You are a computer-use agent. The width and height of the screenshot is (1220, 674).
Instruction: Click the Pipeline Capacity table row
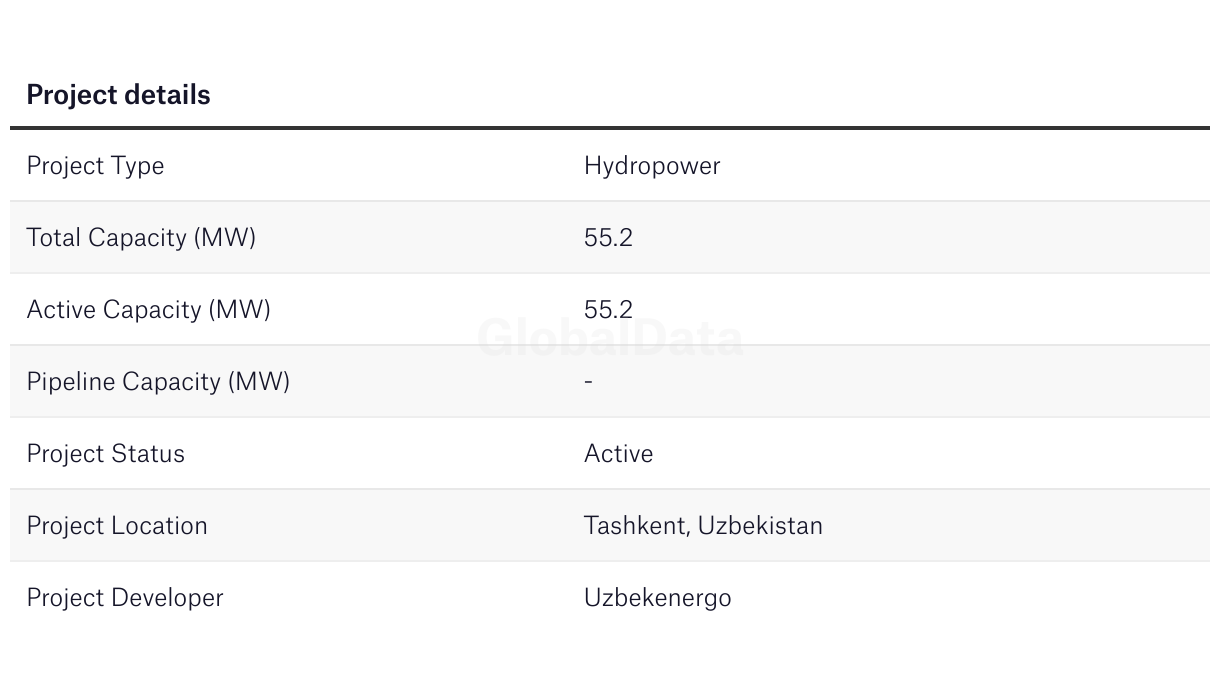(x=610, y=382)
